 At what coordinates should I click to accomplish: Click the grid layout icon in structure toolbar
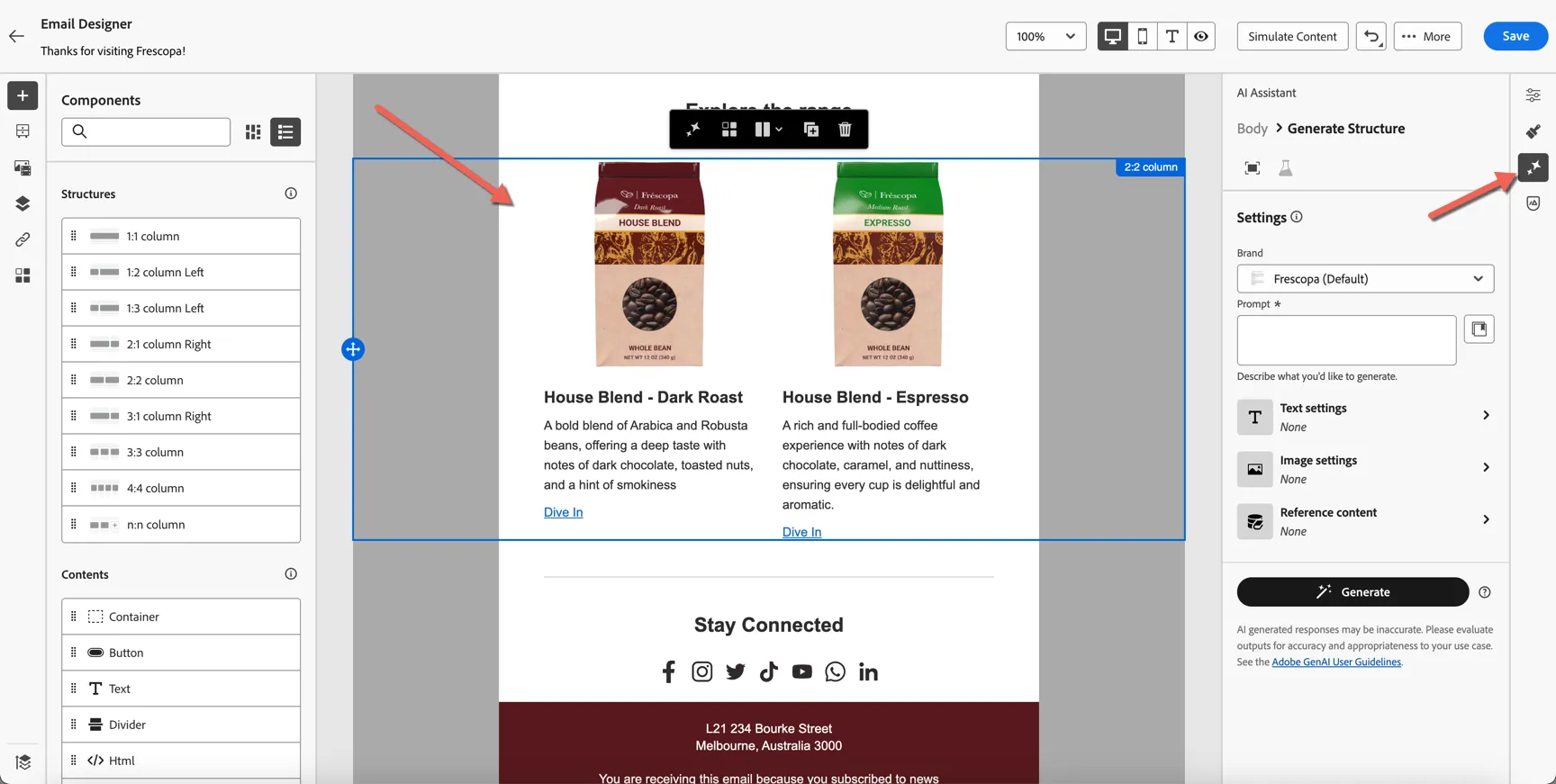click(x=729, y=130)
